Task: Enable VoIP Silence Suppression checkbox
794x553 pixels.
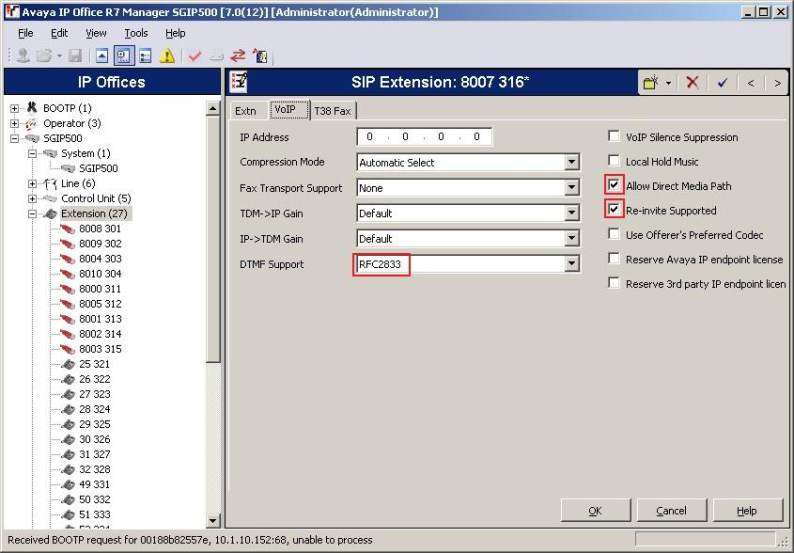Action: click(x=614, y=137)
